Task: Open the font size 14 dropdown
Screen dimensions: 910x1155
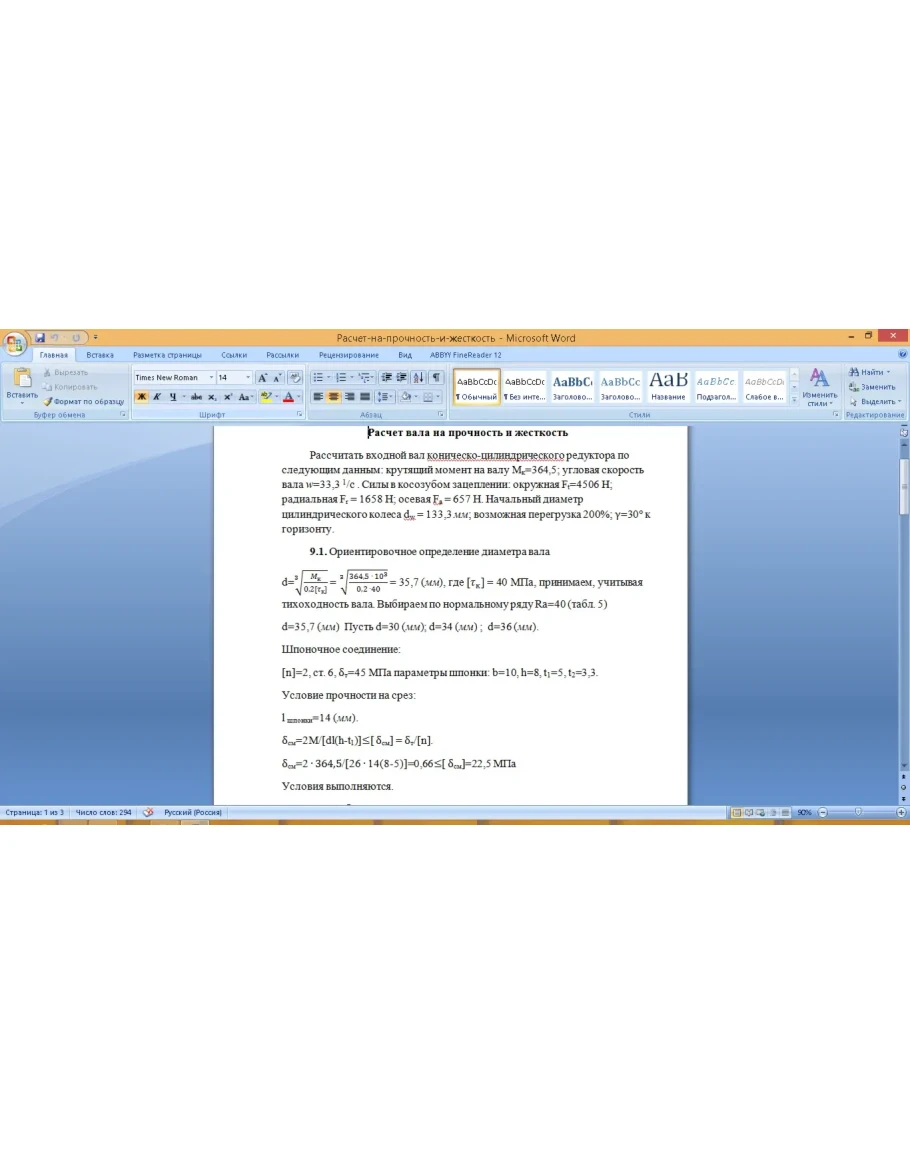Action: click(x=249, y=378)
